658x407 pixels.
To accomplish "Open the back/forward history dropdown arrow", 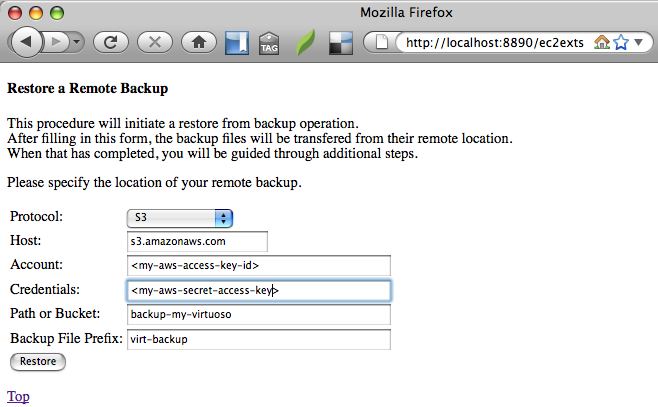I will pos(77,42).
